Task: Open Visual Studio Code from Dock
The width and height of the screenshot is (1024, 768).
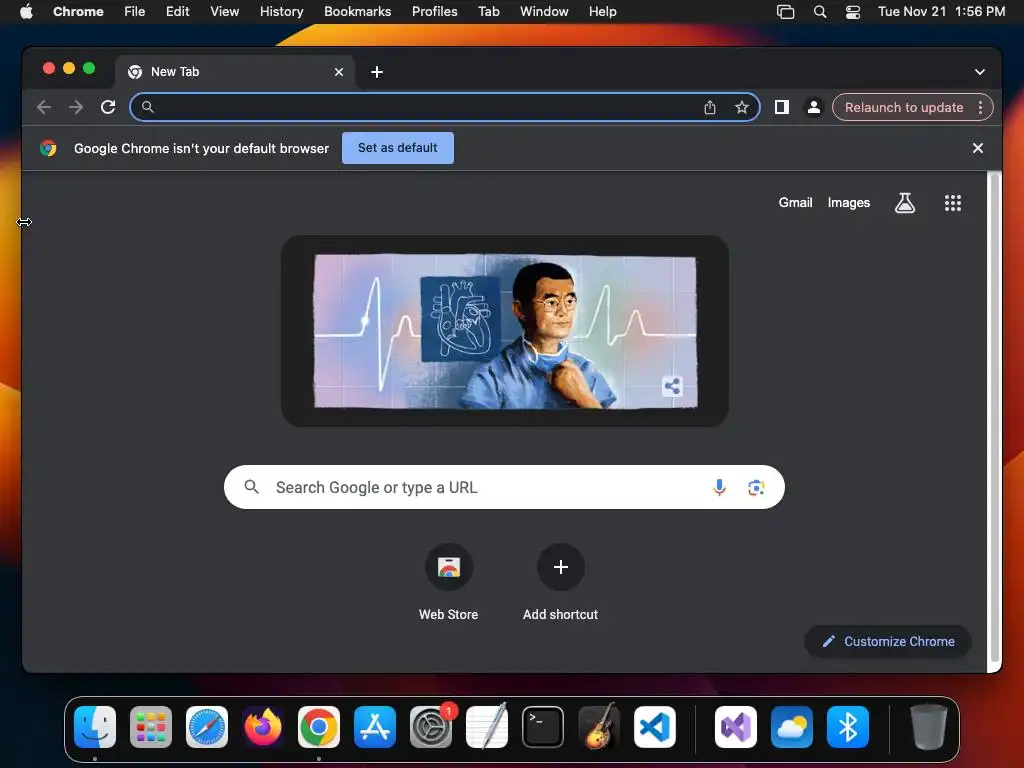Action: (x=655, y=727)
